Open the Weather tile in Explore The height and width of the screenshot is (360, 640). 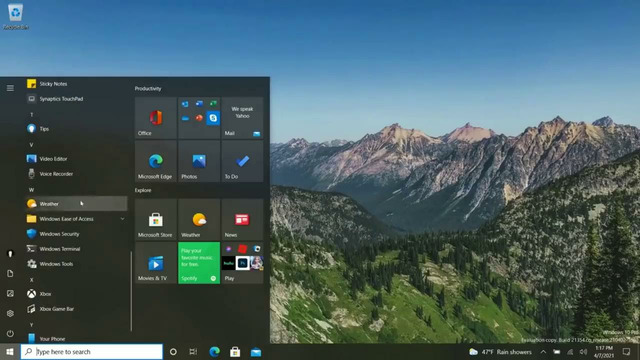[199, 220]
